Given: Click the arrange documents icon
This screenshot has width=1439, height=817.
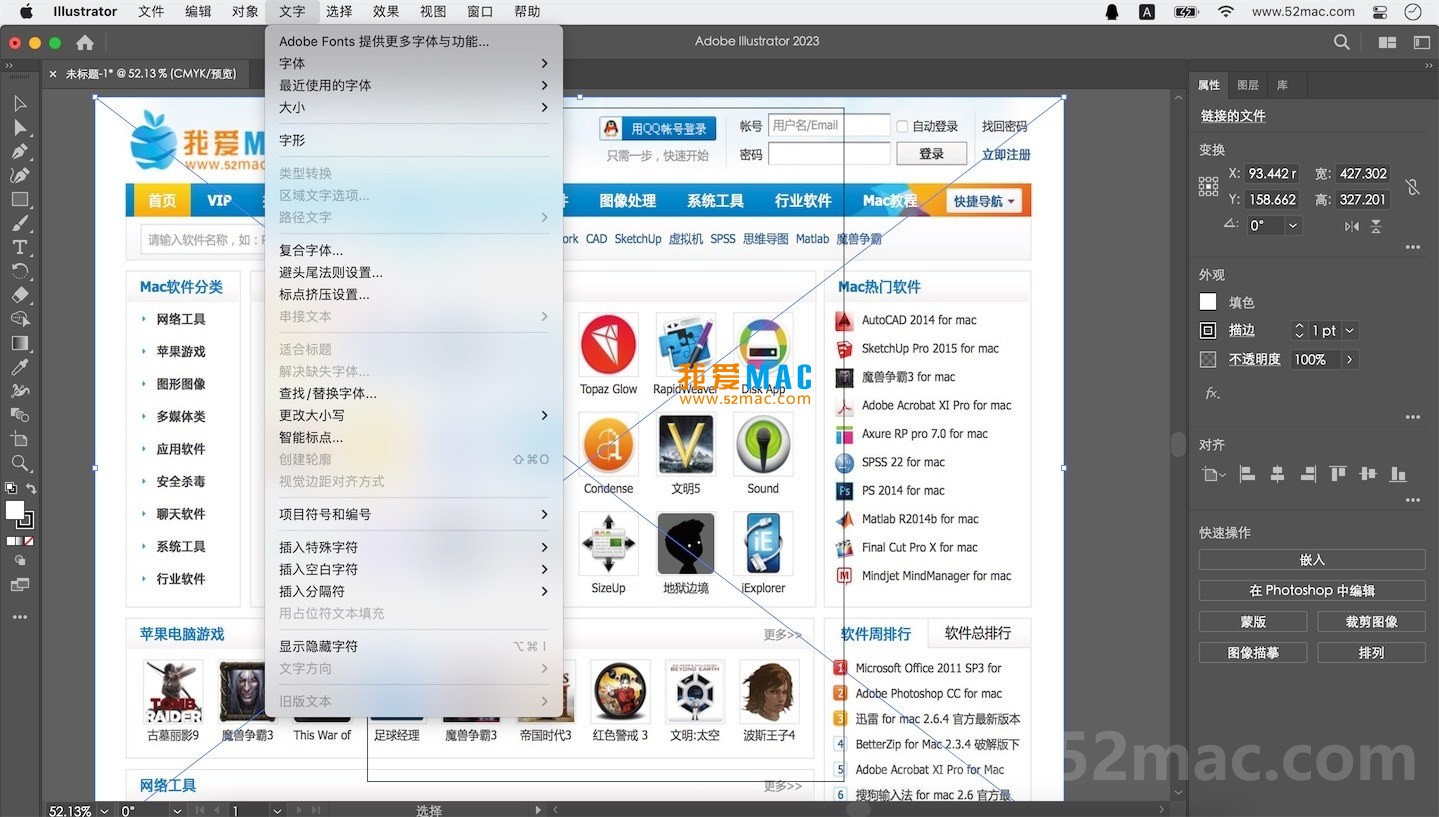Looking at the screenshot, I should click(1387, 42).
